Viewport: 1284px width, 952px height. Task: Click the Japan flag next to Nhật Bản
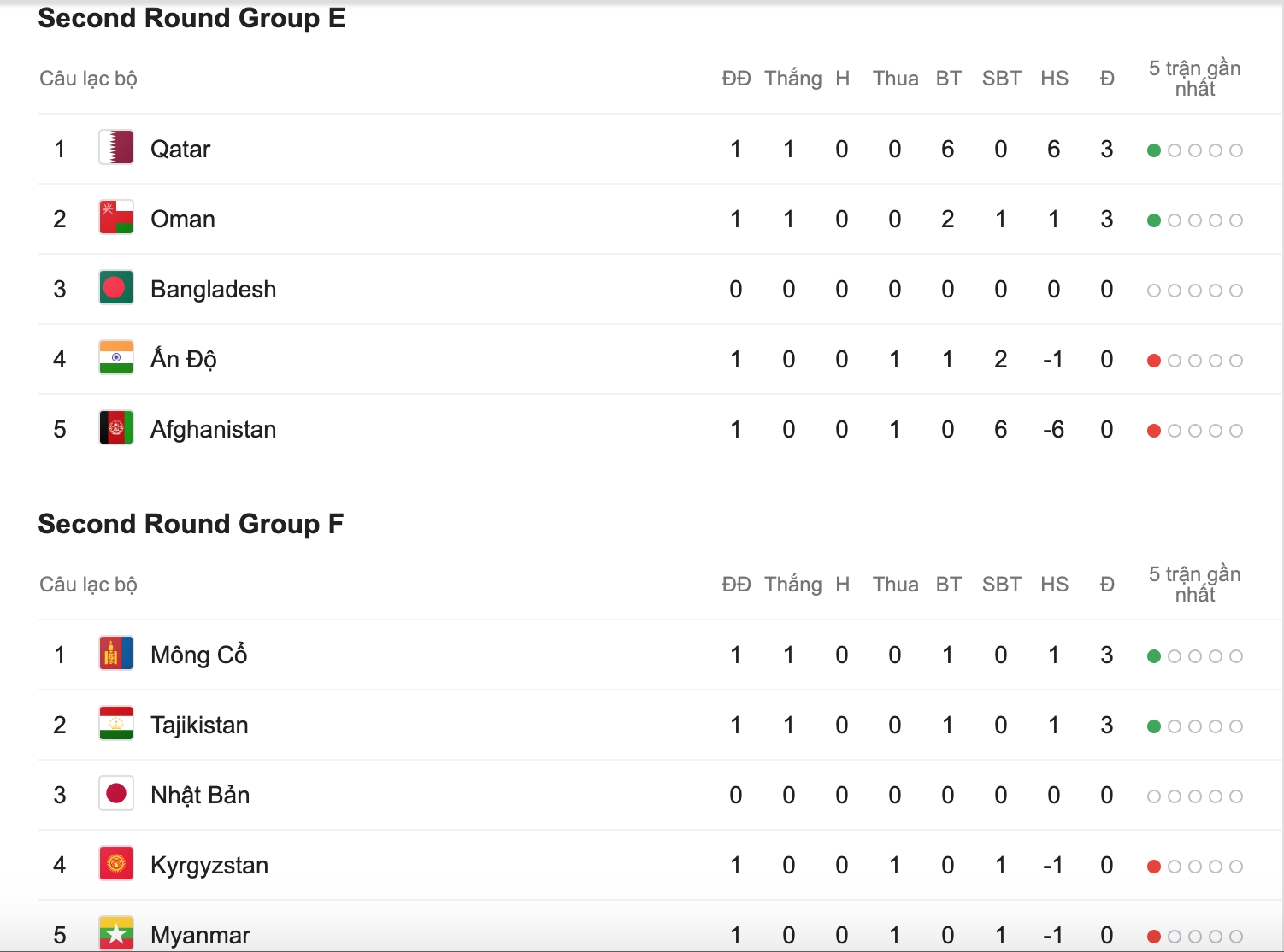pos(116,794)
